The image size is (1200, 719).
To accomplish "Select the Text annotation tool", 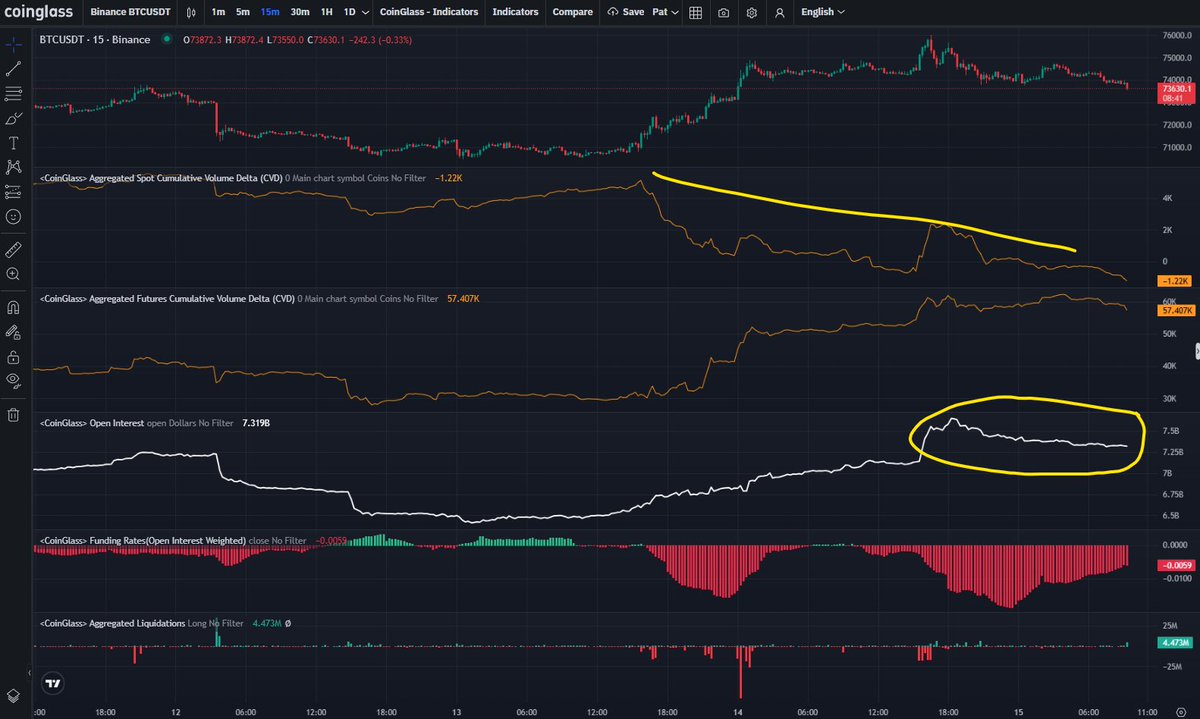I will click(13, 143).
